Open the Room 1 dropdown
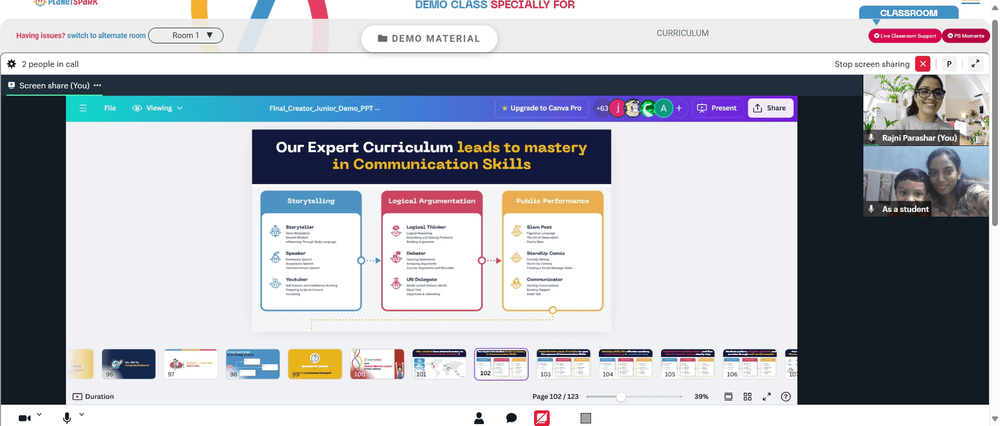1000x426 pixels. (186, 36)
